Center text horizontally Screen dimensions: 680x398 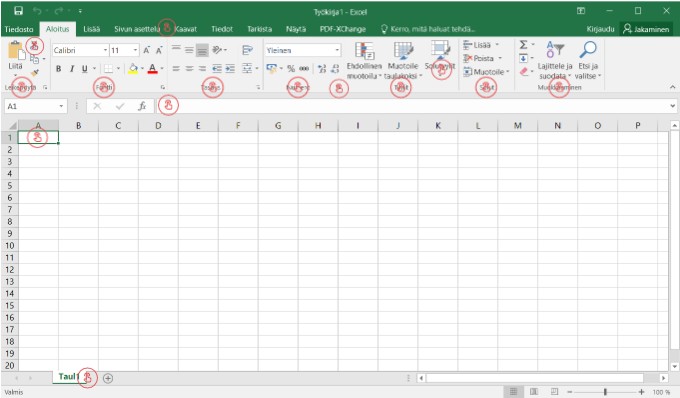coord(189,69)
